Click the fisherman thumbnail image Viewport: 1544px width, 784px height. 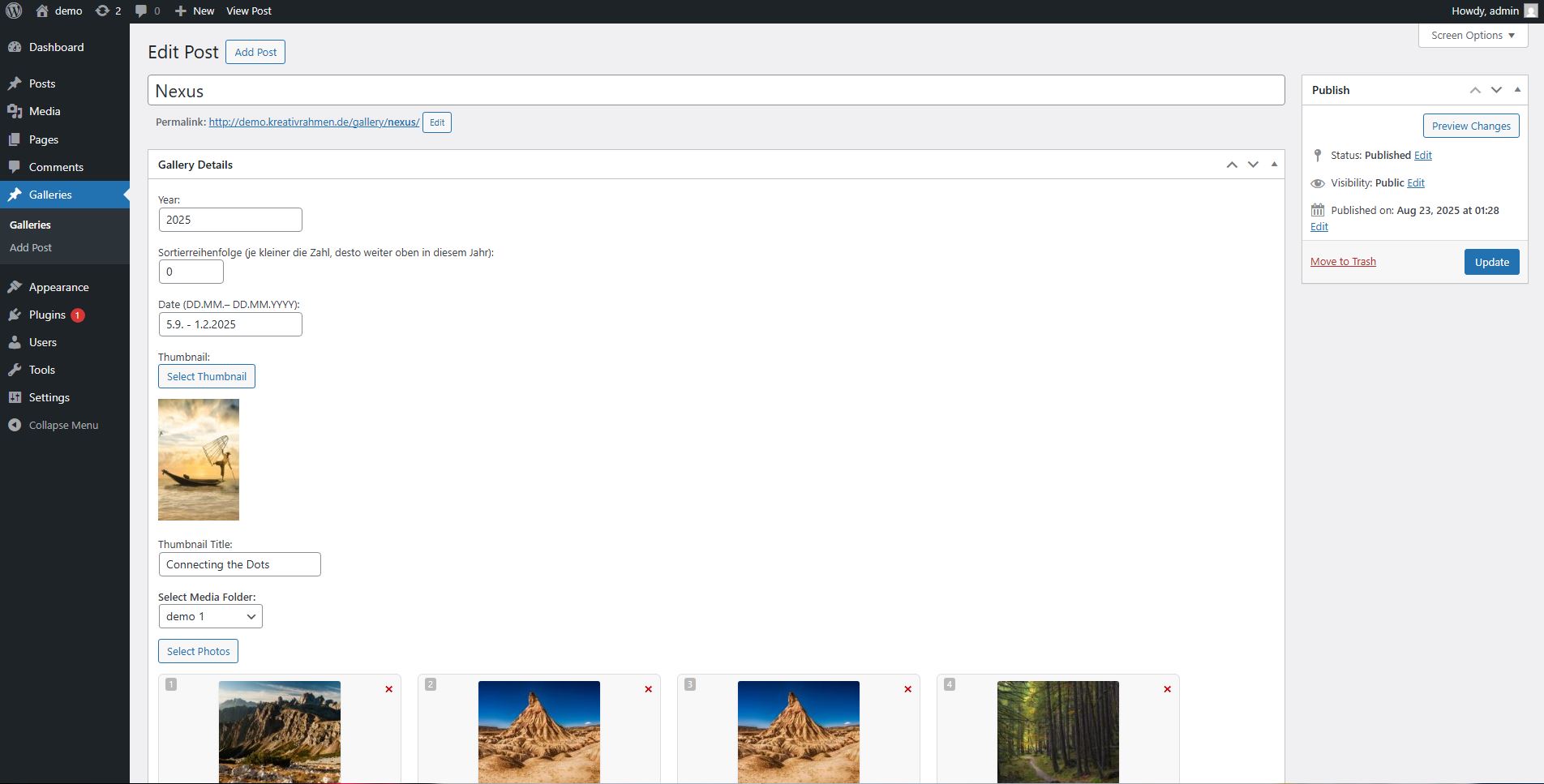pyautogui.click(x=199, y=459)
